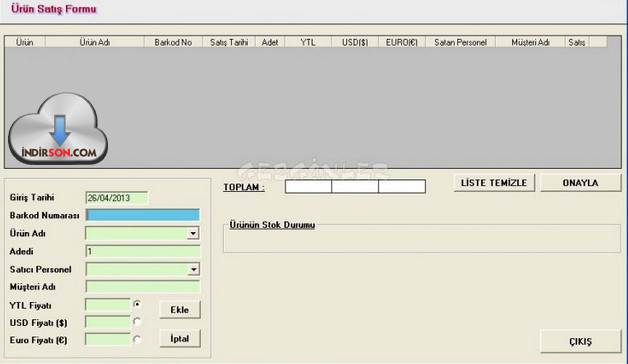
Task: Click the Ekle button
Action: [x=180, y=310]
